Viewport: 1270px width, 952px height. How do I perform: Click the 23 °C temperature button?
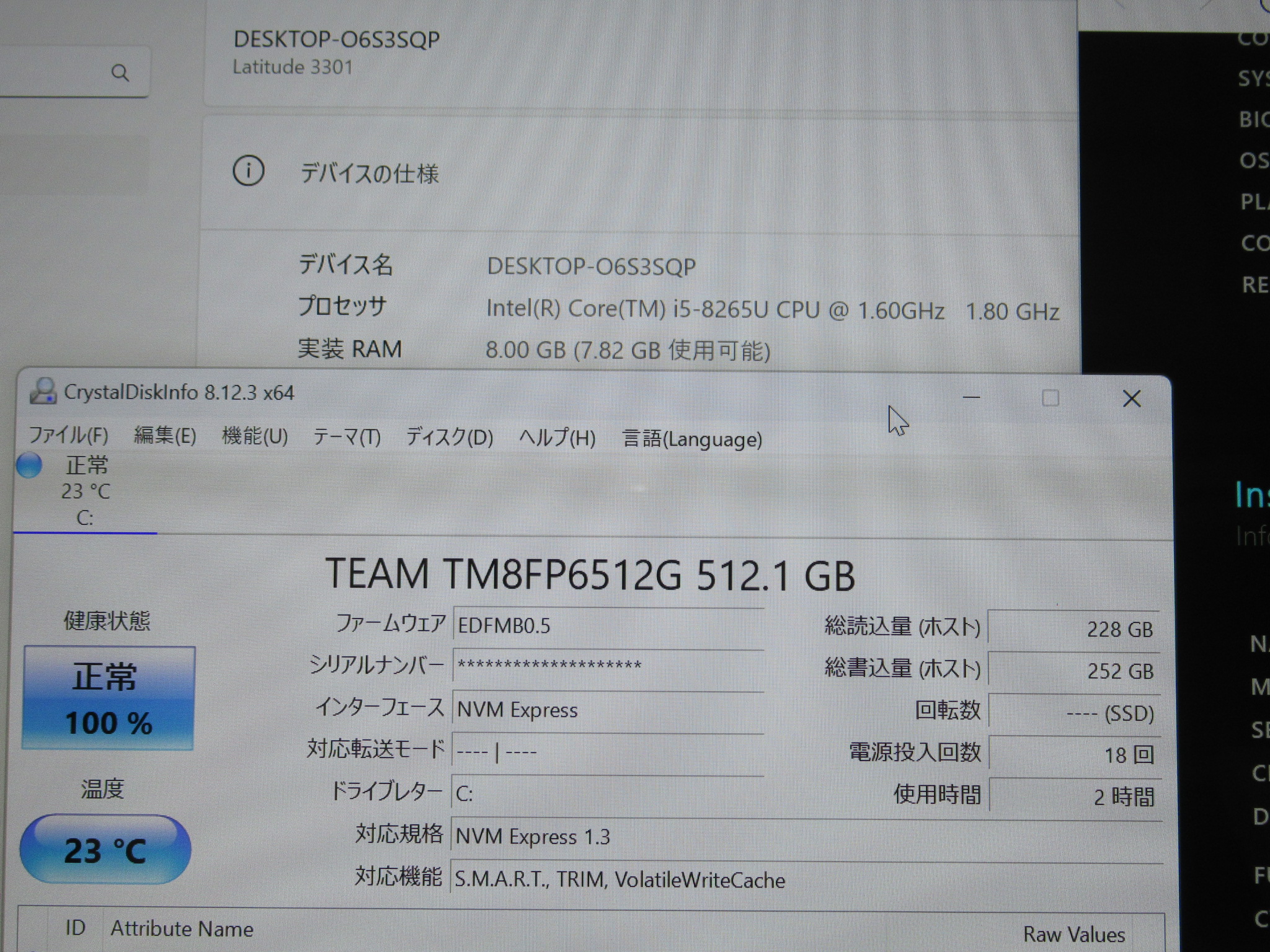[x=105, y=850]
